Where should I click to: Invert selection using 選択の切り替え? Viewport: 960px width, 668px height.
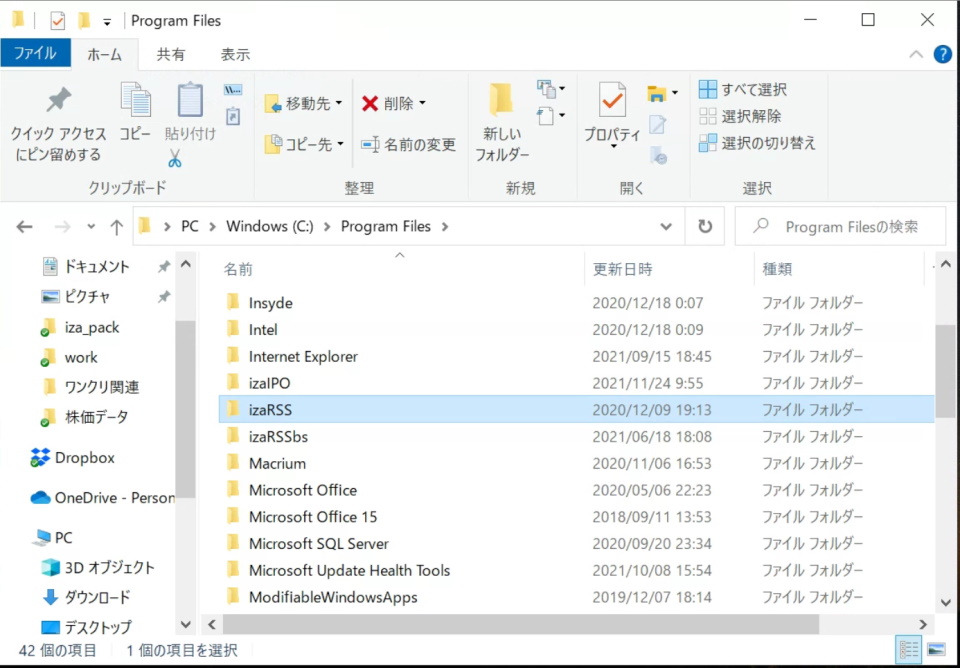pyautogui.click(x=758, y=143)
